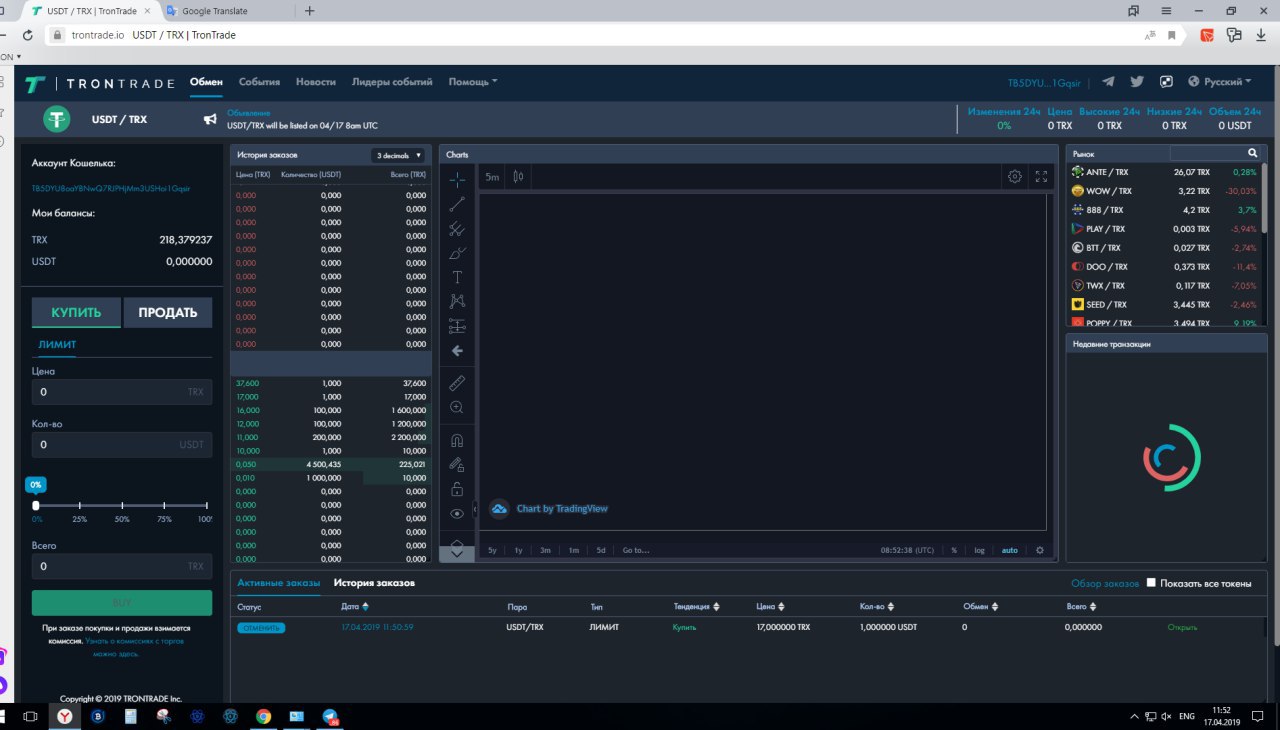The height and width of the screenshot is (730, 1280).
Task: Check the 'Показать все токены' checkbox
Action: [x=1151, y=582]
